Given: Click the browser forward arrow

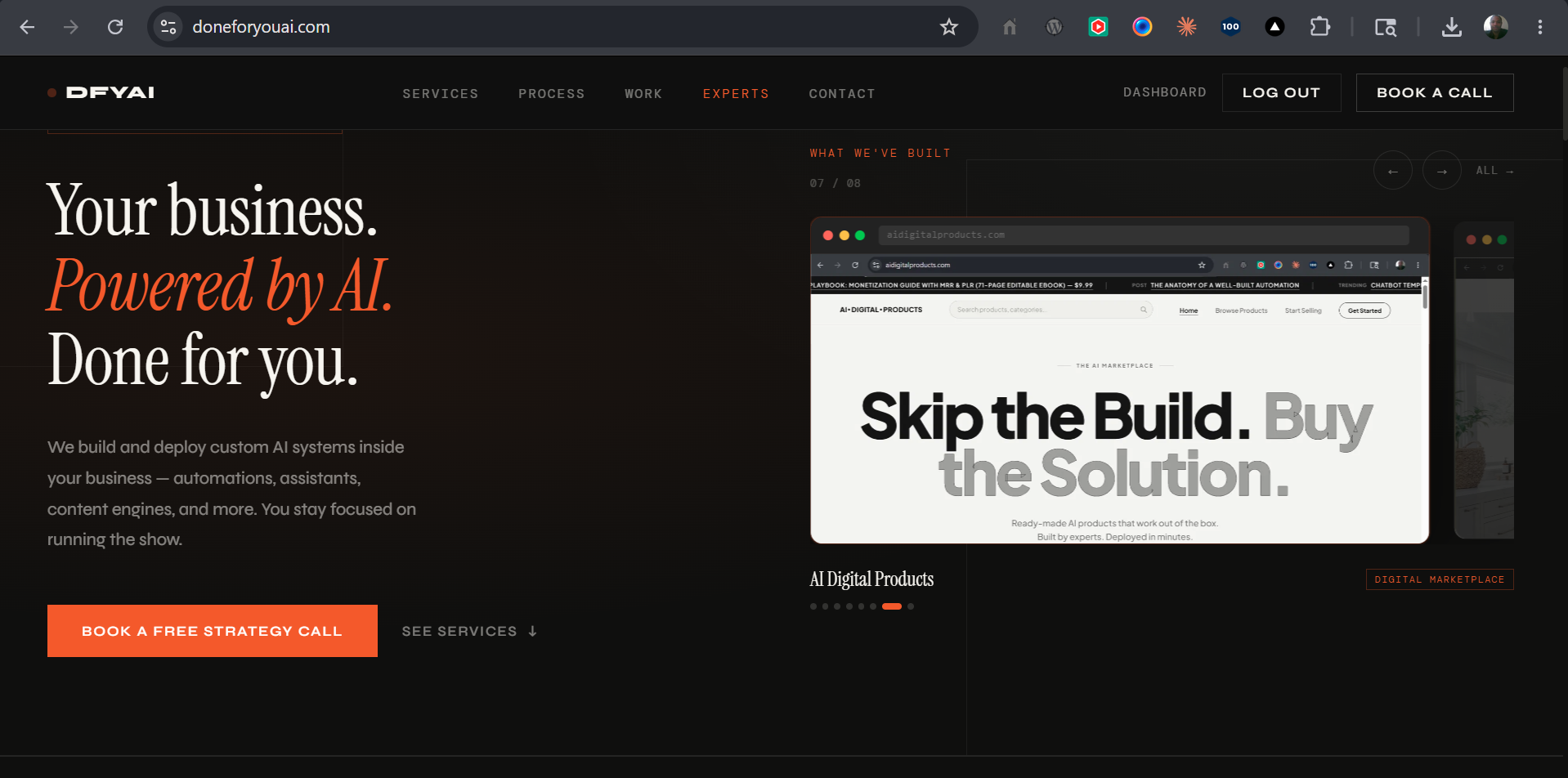Looking at the screenshot, I should pos(71,27).
